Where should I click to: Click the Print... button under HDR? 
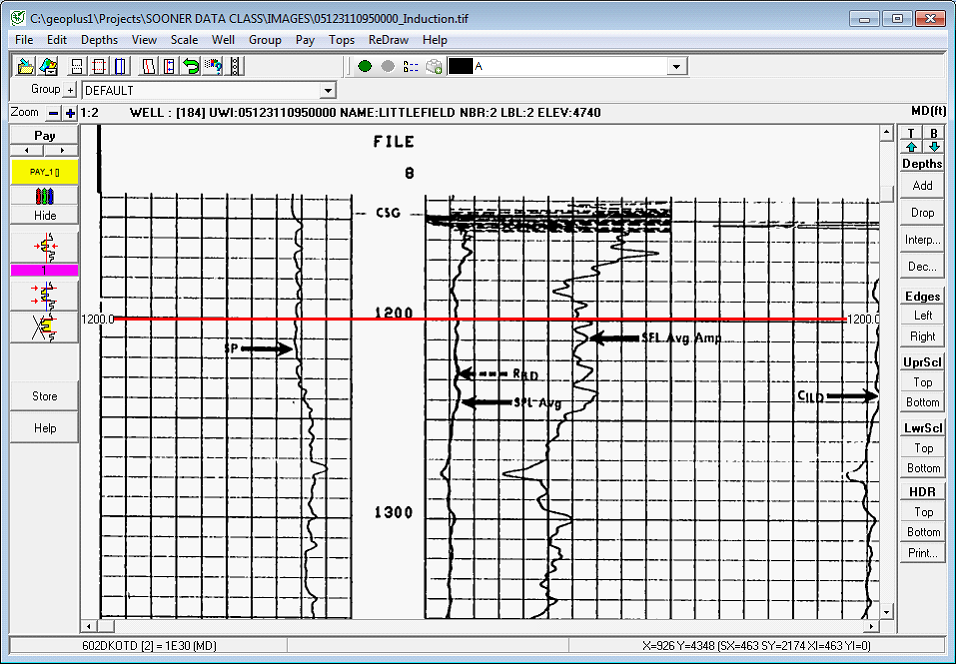[922, 553]
